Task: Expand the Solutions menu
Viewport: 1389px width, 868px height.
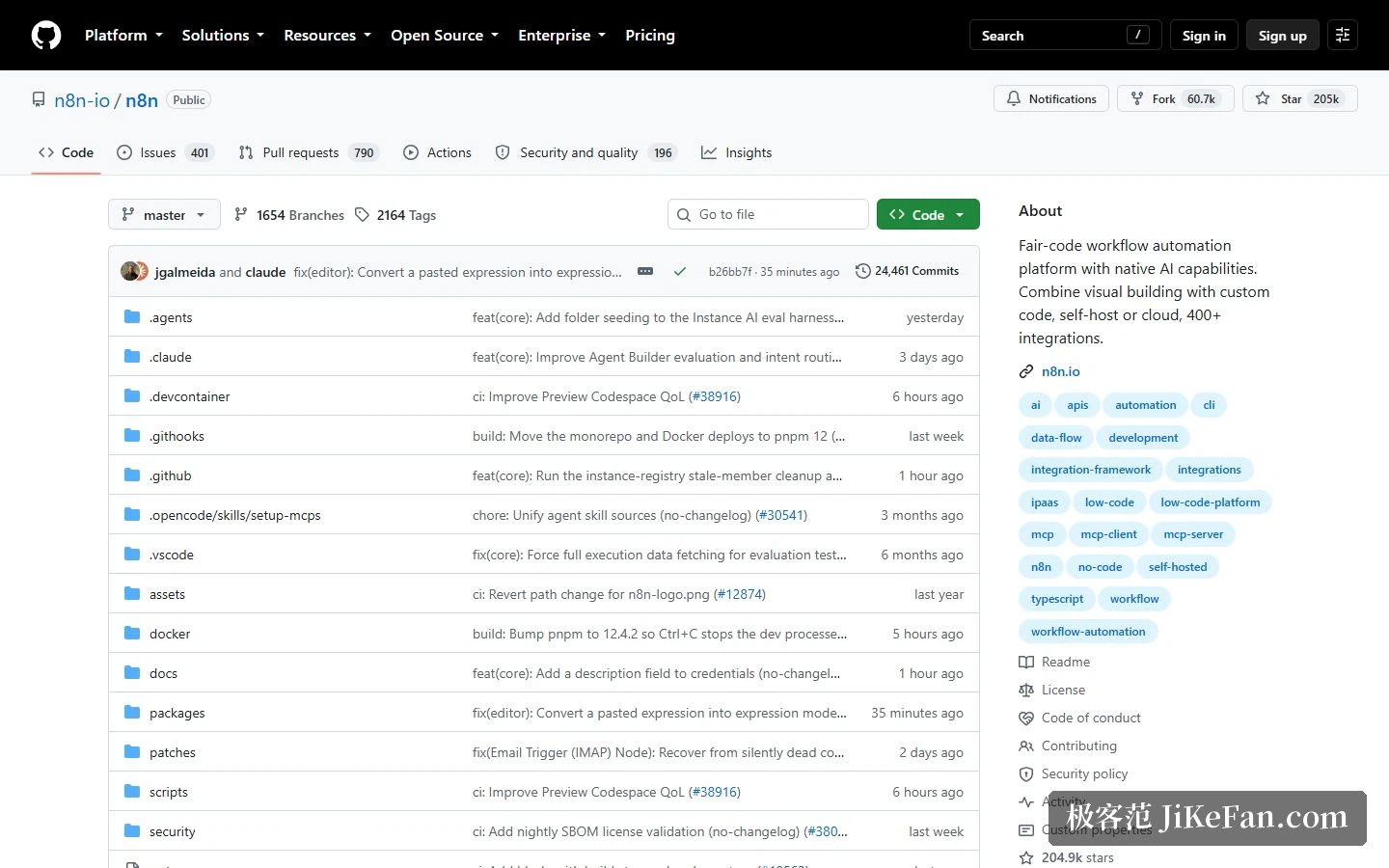Action: pos(223,35)
